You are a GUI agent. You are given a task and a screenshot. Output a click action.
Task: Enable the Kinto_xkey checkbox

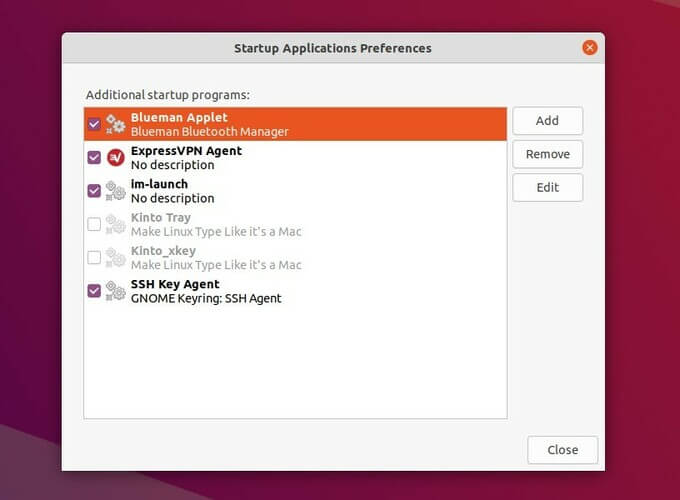94,258
